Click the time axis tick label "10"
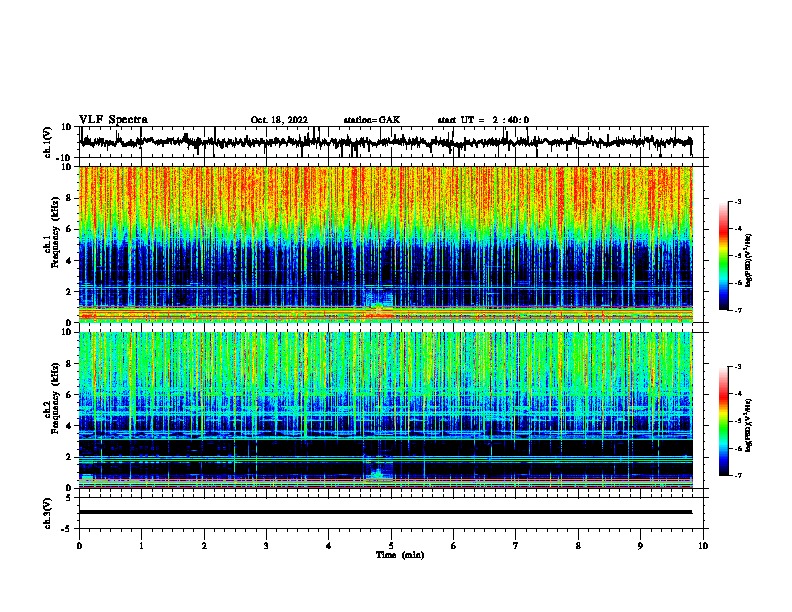The height and width of the screenshot is (612, 792). [x=703, y=546]
